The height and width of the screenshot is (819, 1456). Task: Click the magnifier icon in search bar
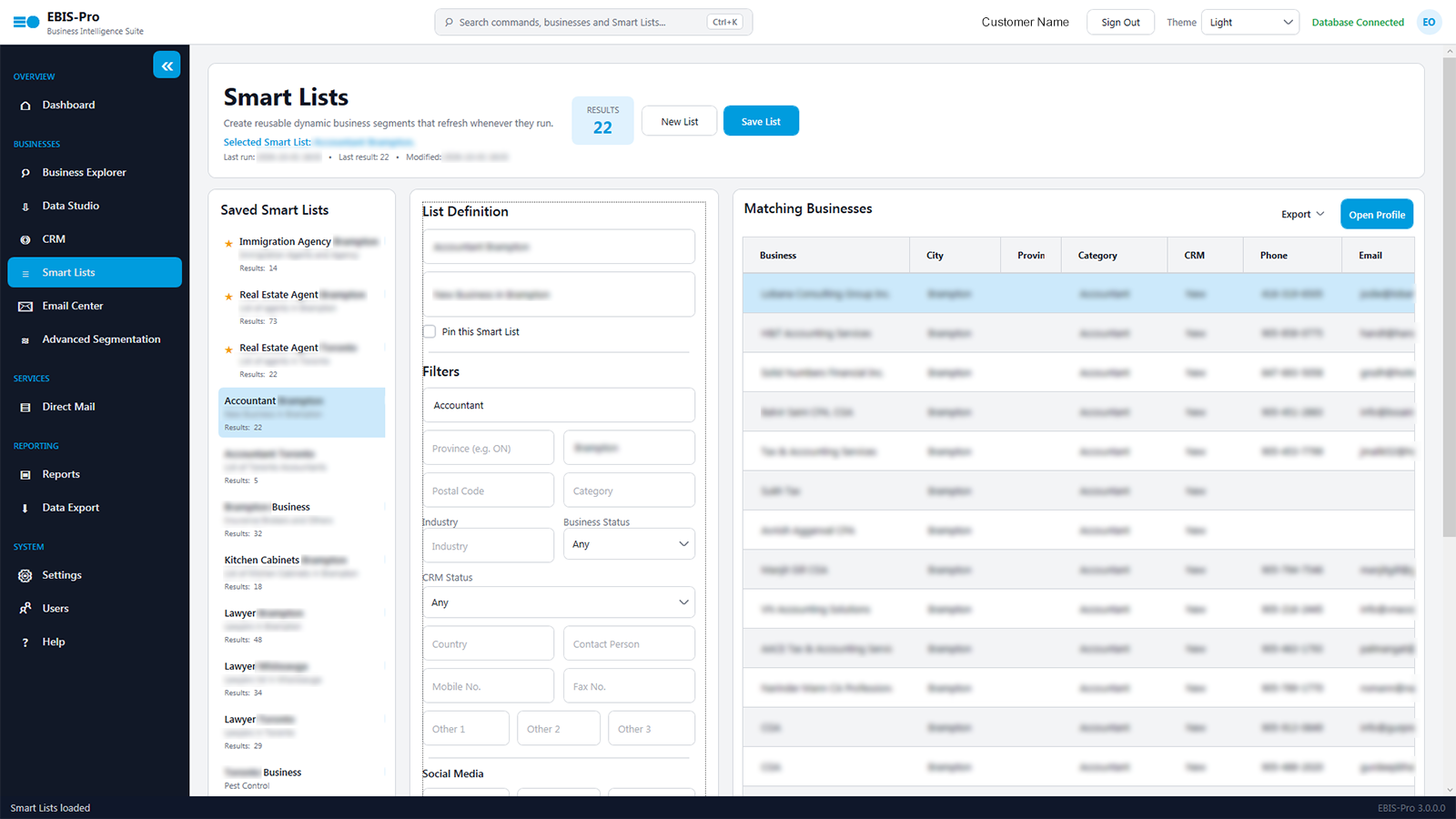[x=450, y=23]
